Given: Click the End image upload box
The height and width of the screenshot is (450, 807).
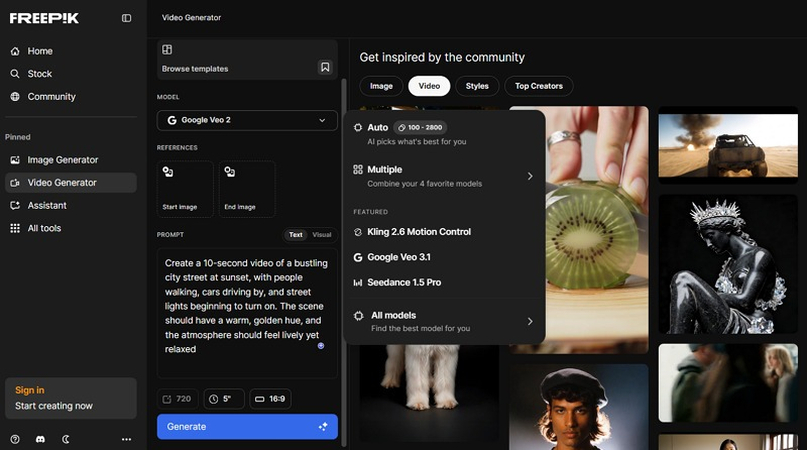Looking at the screenshot, I should coord(246,189).
